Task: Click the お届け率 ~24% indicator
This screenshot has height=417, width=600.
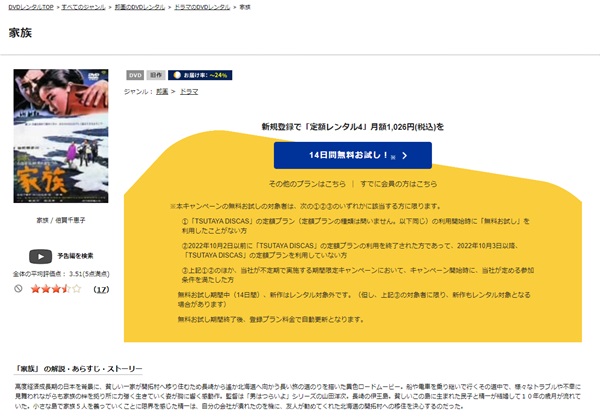Action: click(x=200, y=75)
